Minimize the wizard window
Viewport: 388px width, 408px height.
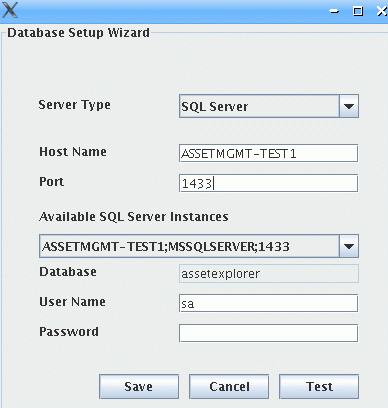(x=334, y=12)
